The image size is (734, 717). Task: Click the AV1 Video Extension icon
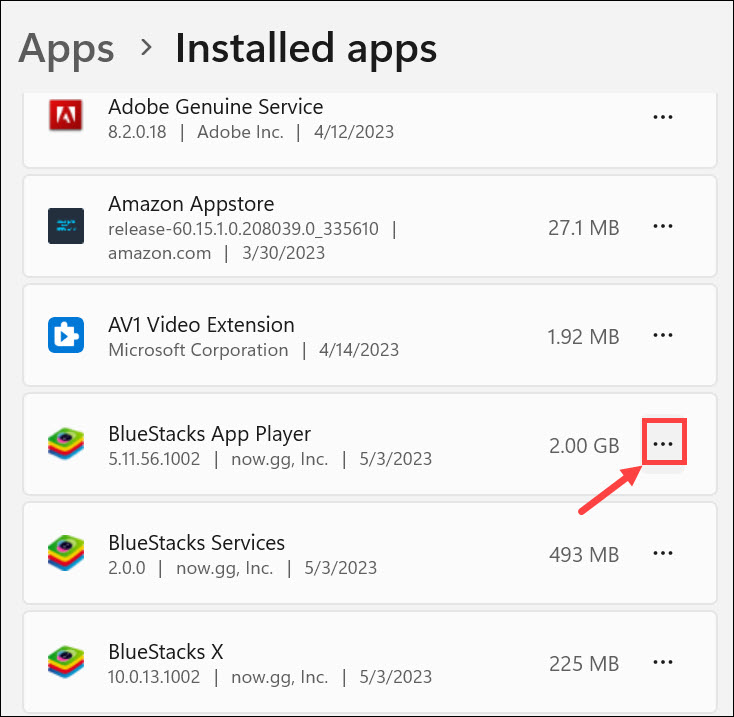66,335
